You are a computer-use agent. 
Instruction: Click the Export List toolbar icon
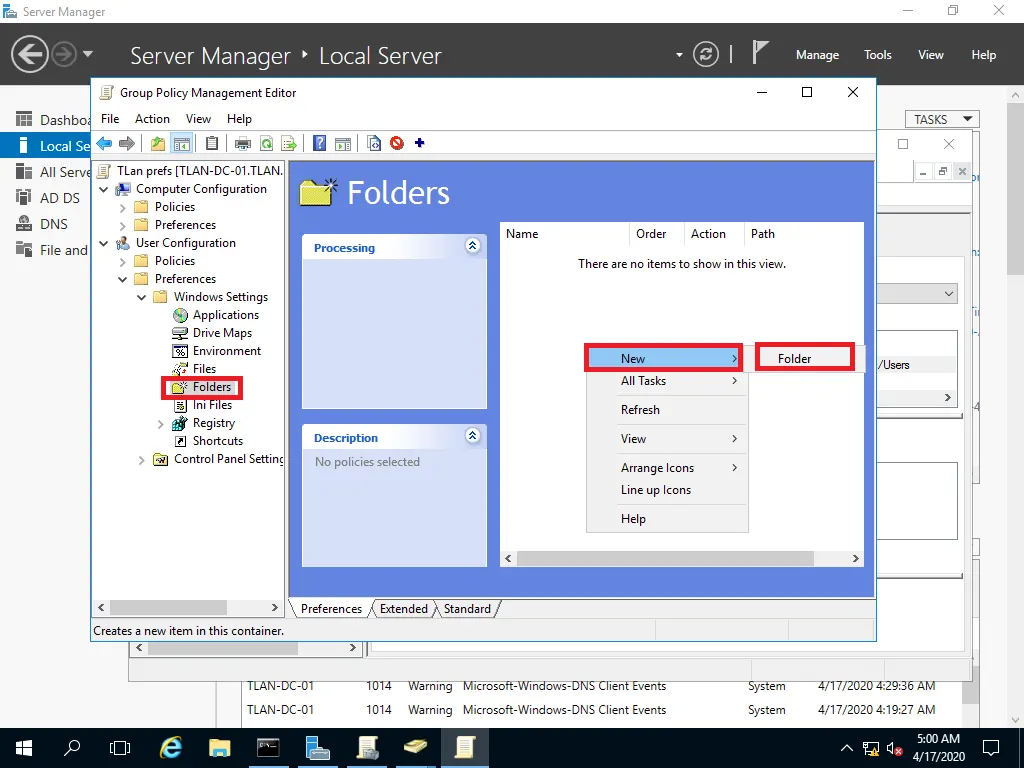click(289, 143)
